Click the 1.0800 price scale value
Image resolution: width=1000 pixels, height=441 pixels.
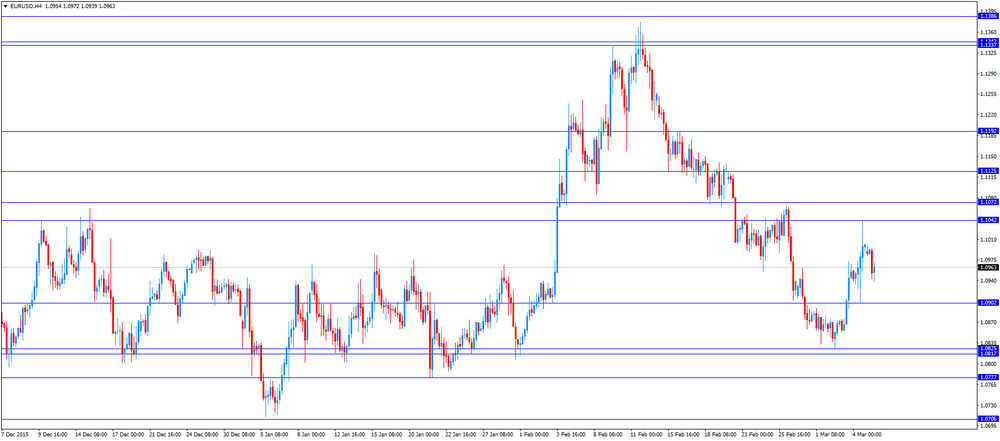988,364
